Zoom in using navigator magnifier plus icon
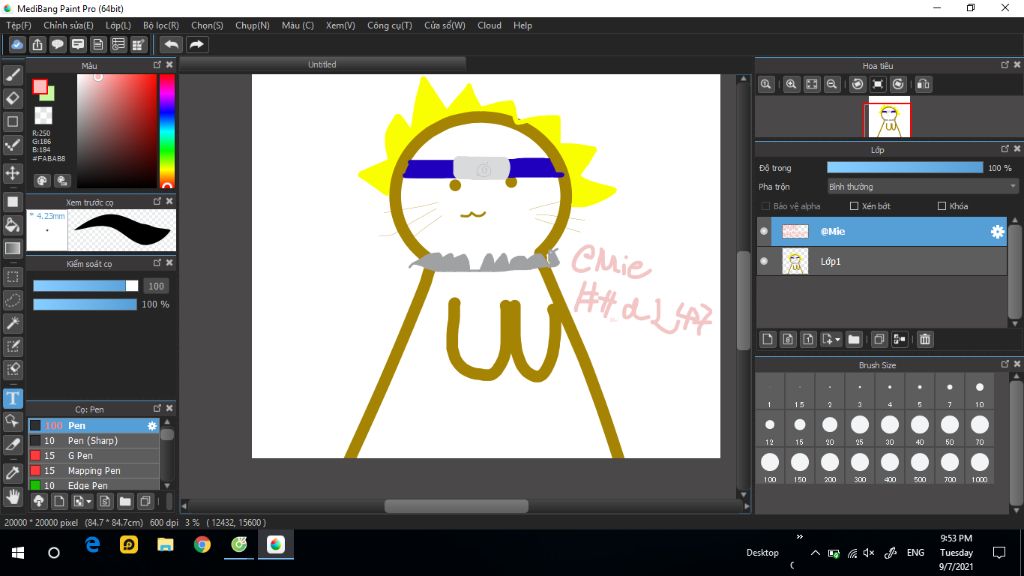The height and width of the screenshot is (576, 1024). 791,84
